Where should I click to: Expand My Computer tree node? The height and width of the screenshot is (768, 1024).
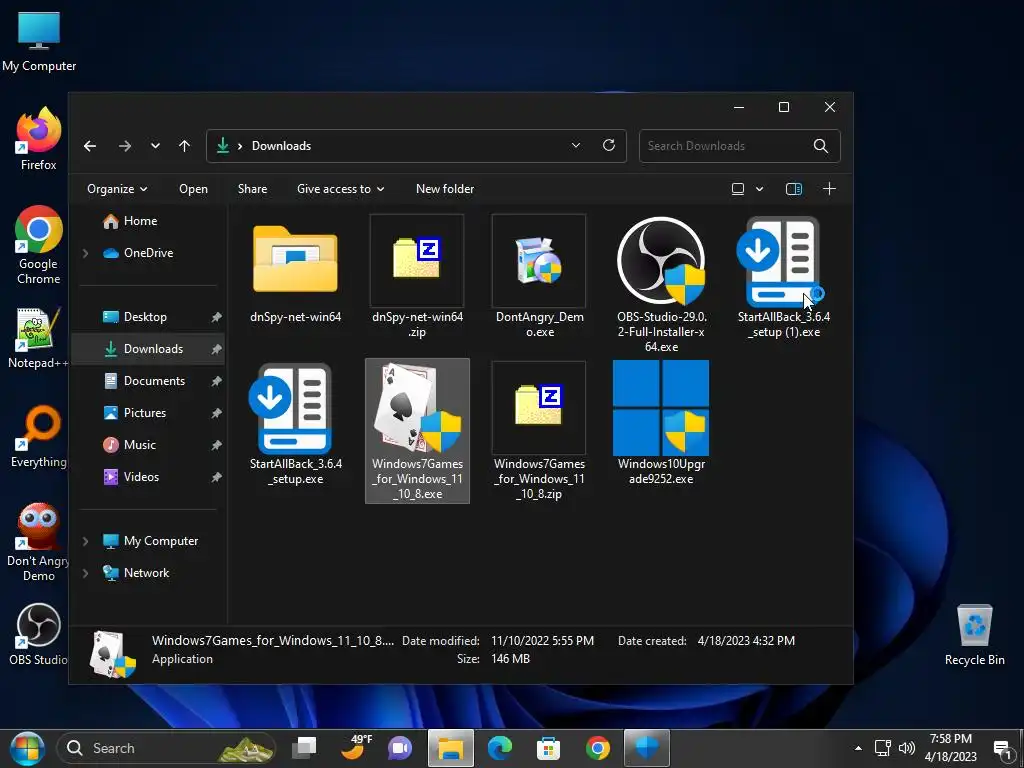click(x=86, y=541)
